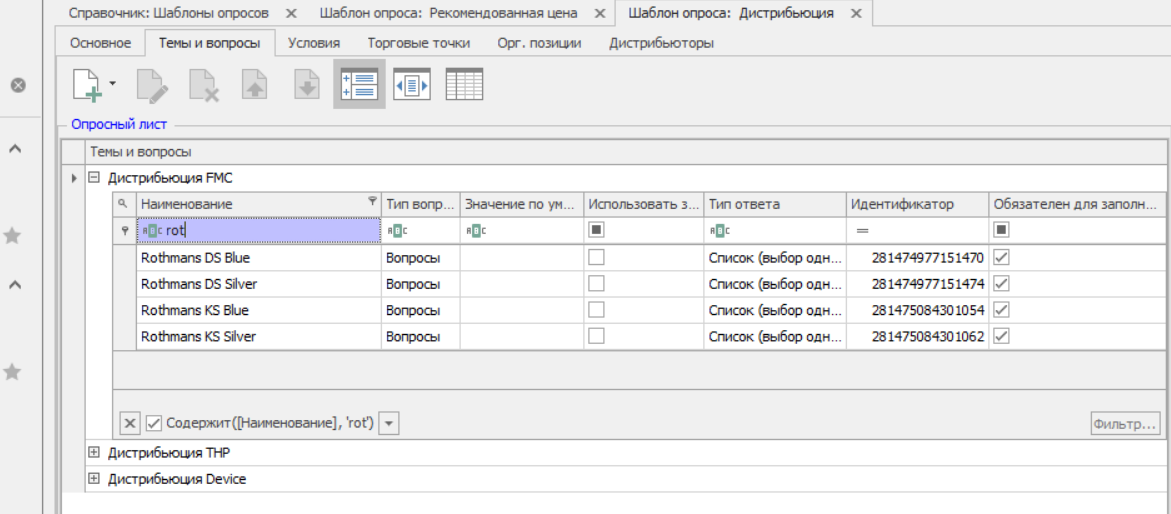Click the move down arrow icon
This screenshot has height=514, width=1171.
click(x=307, y=84)
